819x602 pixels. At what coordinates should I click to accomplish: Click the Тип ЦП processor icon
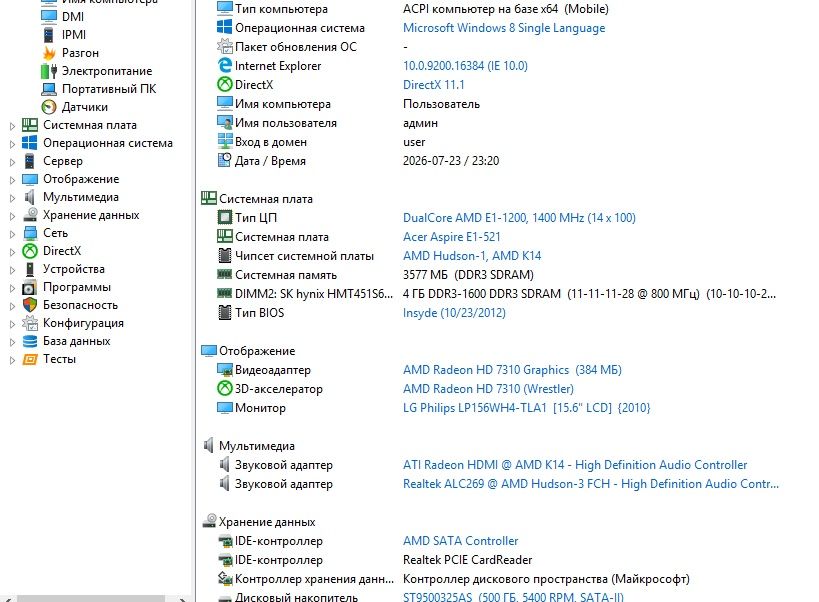tap(225, 217)
